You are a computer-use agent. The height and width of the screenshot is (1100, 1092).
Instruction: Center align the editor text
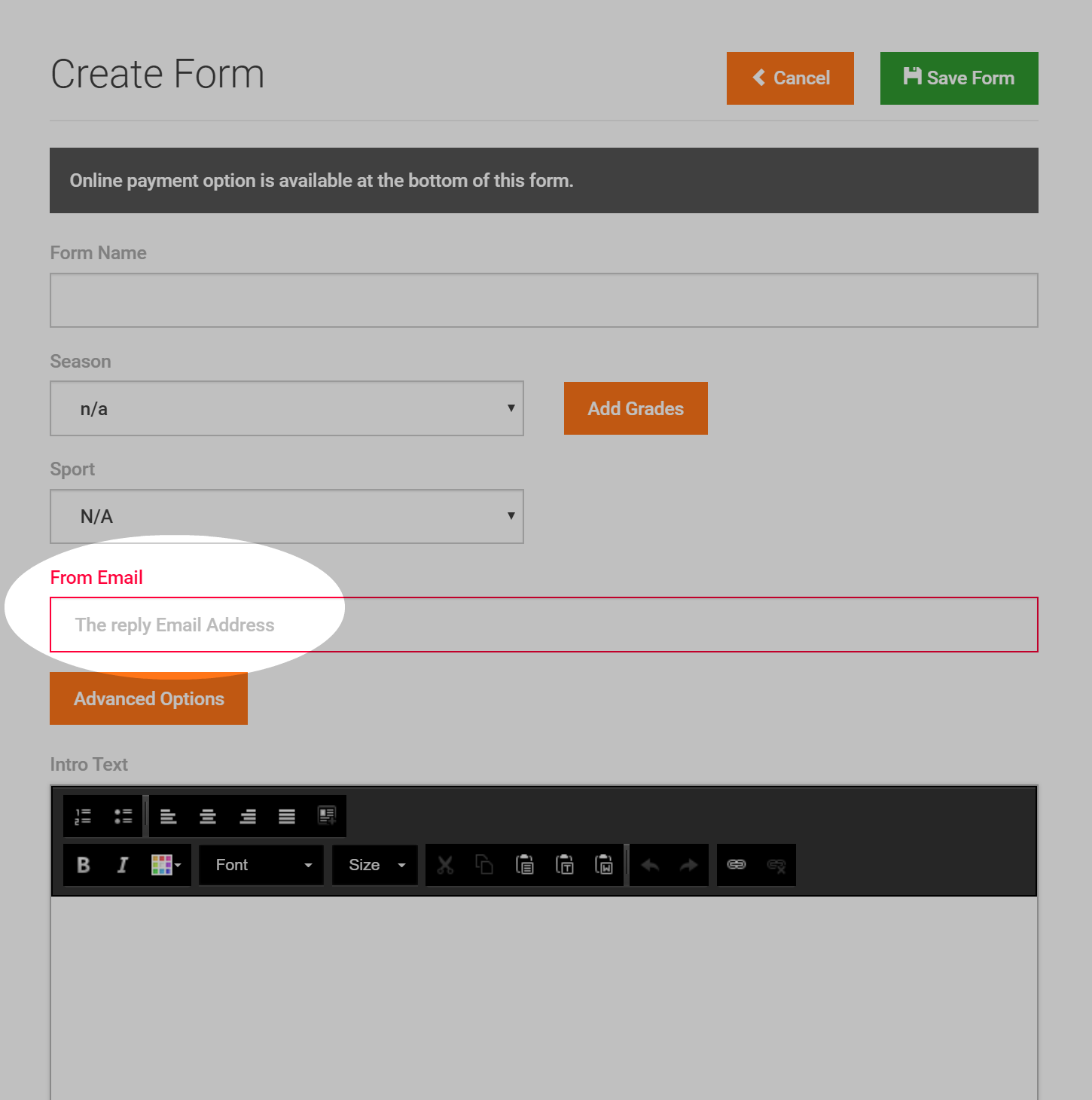(208, 816)
